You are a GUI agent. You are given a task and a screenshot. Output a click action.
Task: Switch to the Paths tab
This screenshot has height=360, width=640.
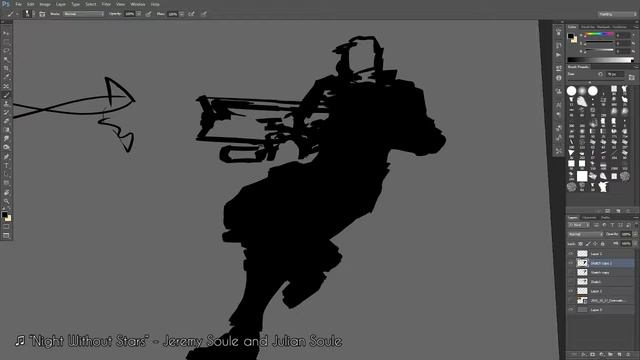pyautogui.click(x=605, y=218)
